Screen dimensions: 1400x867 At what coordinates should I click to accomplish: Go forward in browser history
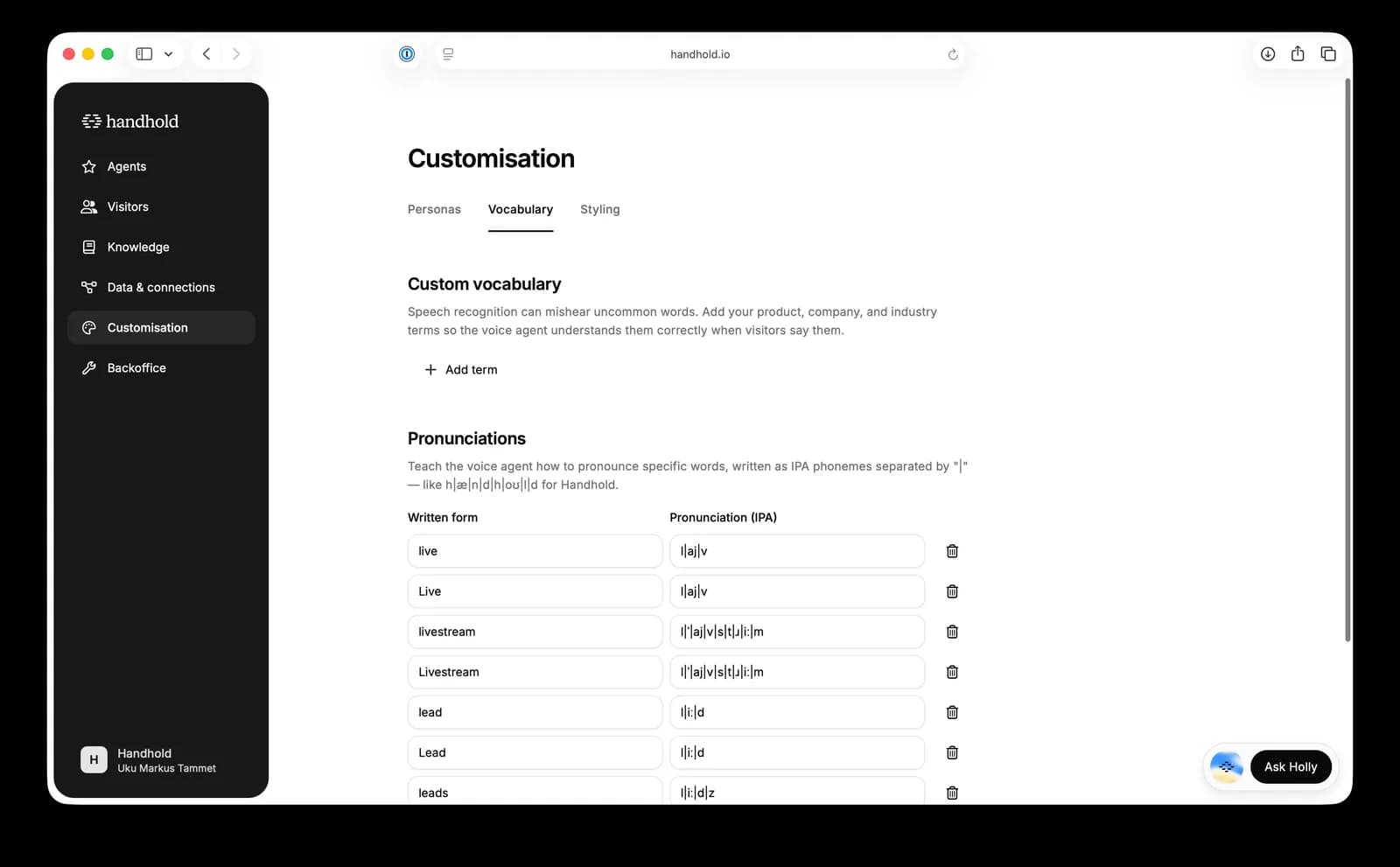[236, 54]
